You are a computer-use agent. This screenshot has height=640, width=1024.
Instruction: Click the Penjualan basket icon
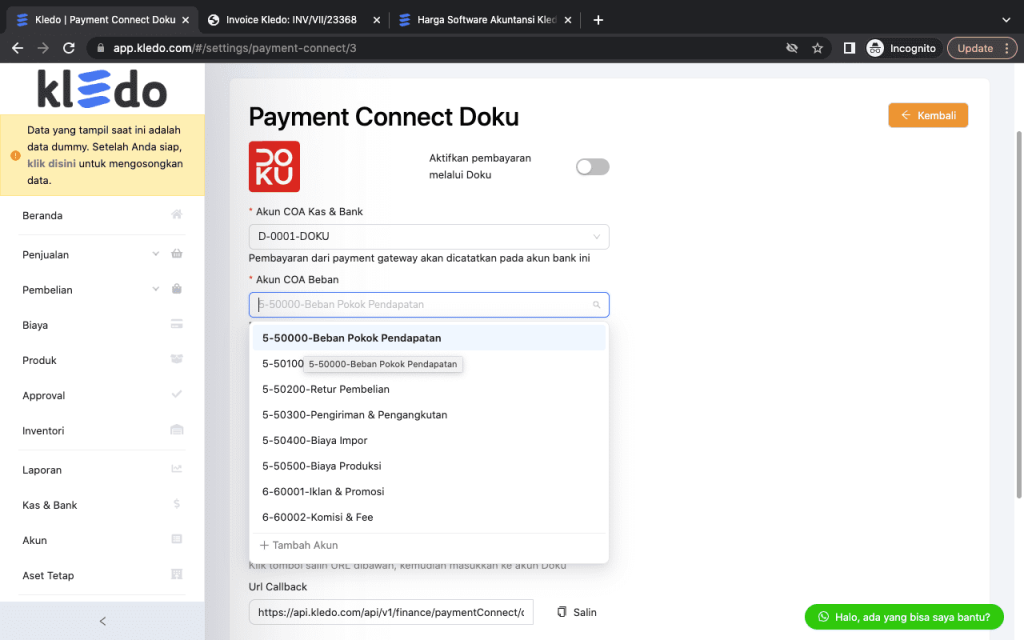[176, 254]
